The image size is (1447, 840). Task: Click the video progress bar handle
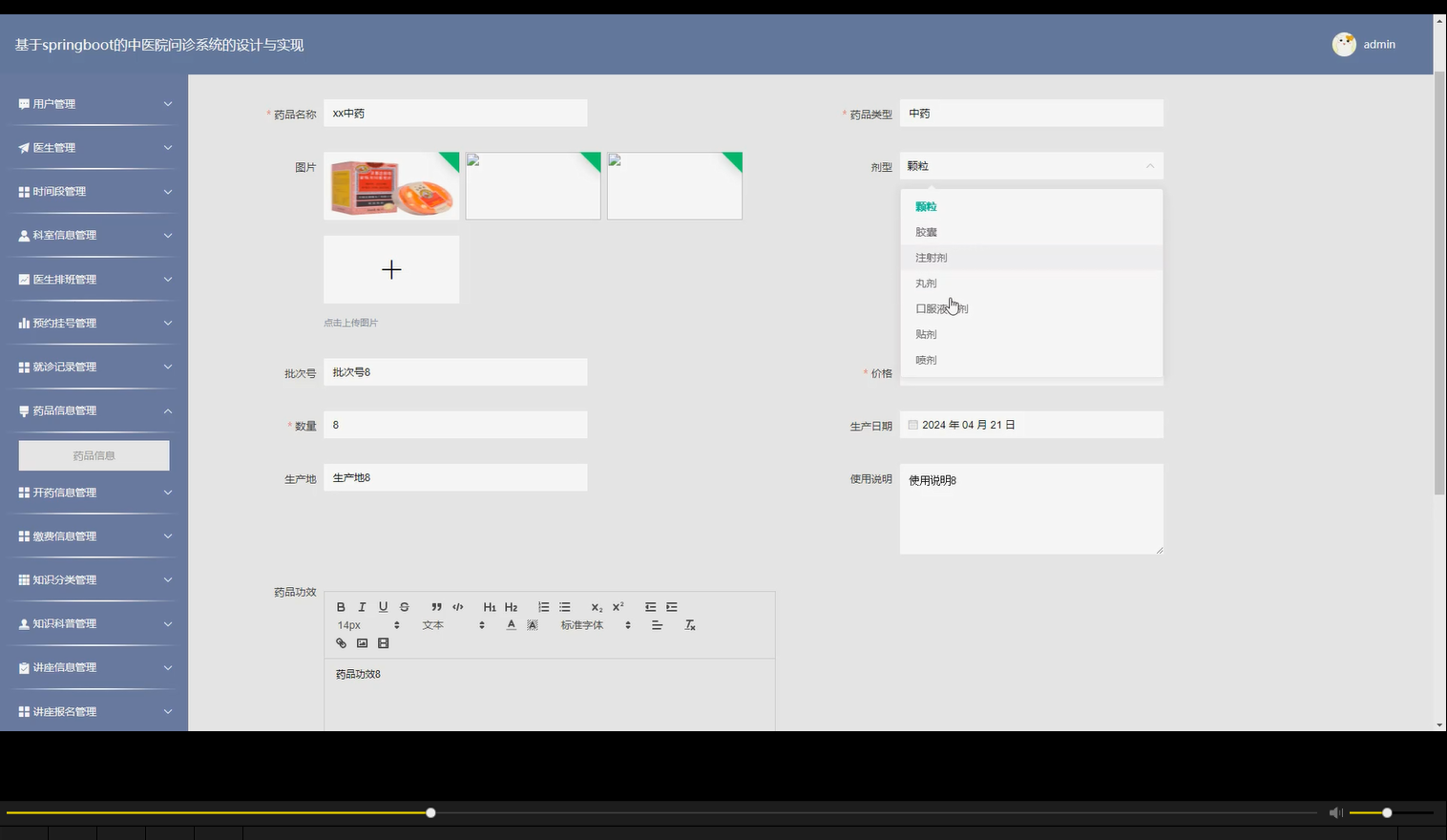(x=430, y=812)
